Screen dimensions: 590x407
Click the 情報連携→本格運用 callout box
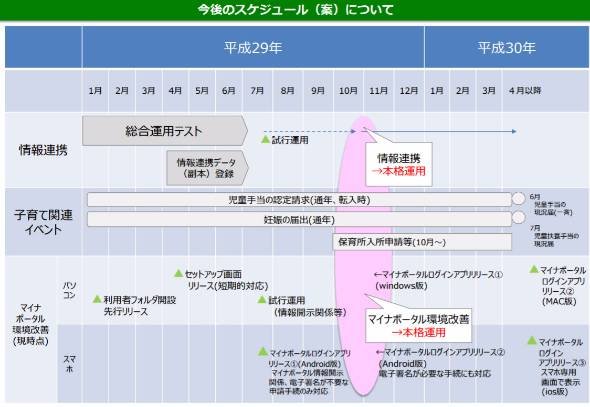399,164
